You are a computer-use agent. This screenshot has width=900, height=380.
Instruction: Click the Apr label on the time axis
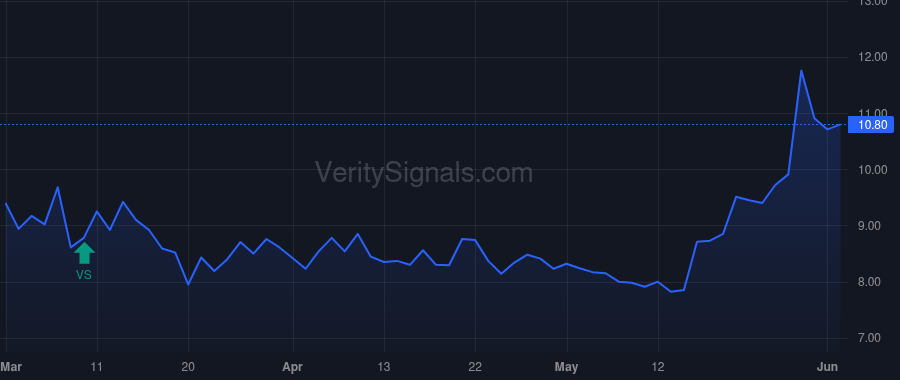[x=293, y=367]
